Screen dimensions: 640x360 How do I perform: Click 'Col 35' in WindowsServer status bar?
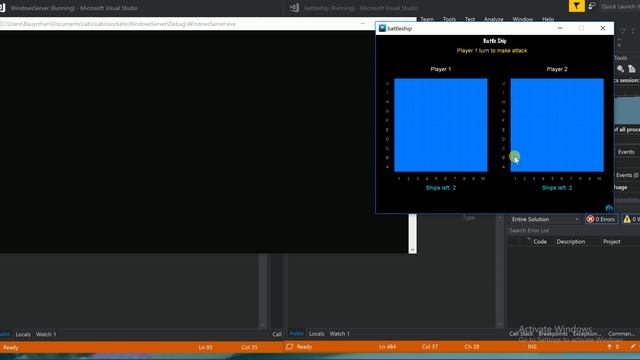(249, 347)
